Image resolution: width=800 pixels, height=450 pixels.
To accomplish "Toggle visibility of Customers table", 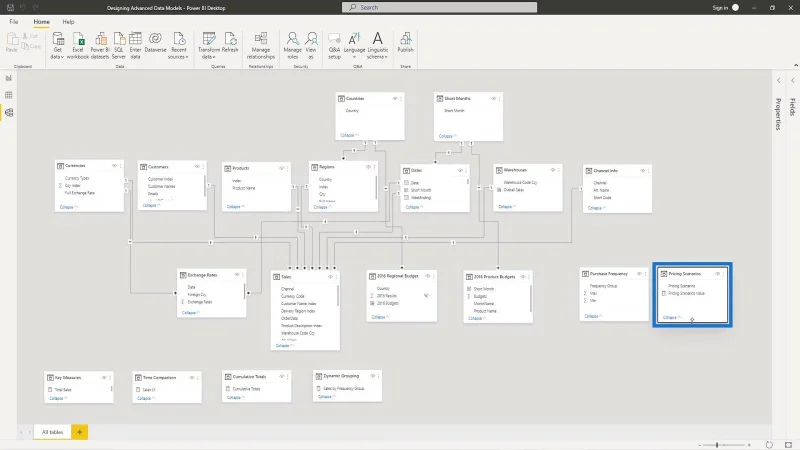I will (197, 167).
